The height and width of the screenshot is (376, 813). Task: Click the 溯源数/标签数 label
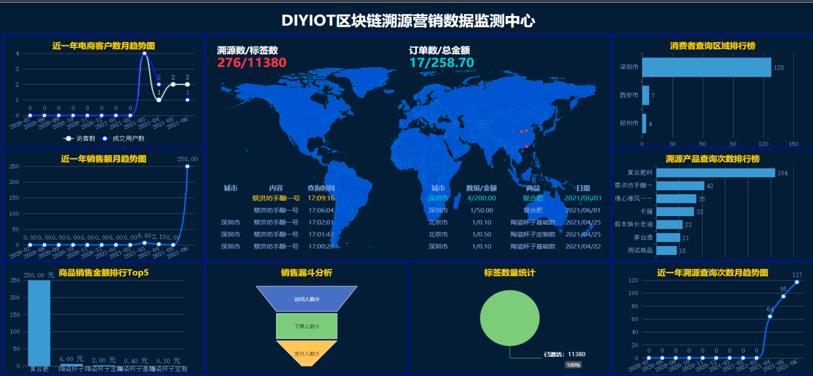247,50
